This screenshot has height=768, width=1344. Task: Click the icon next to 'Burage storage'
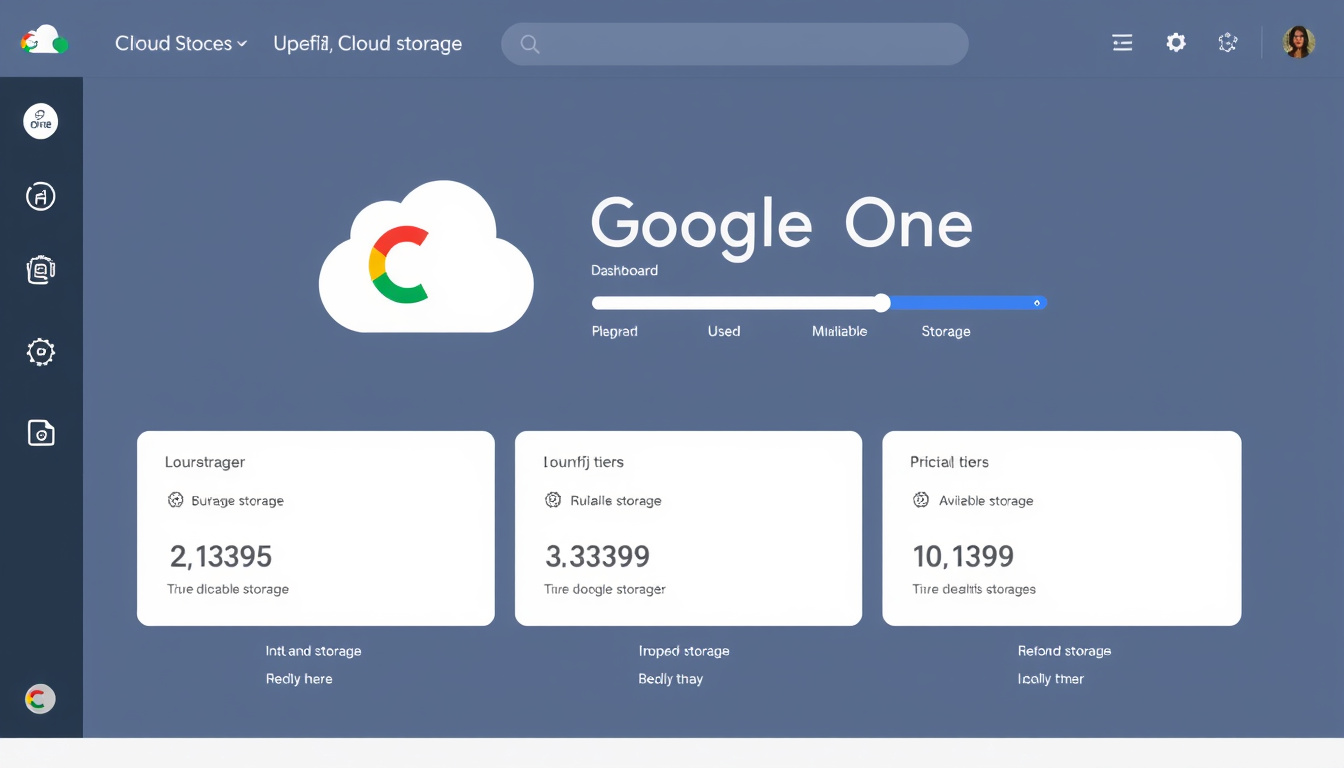tap(176, 500)
